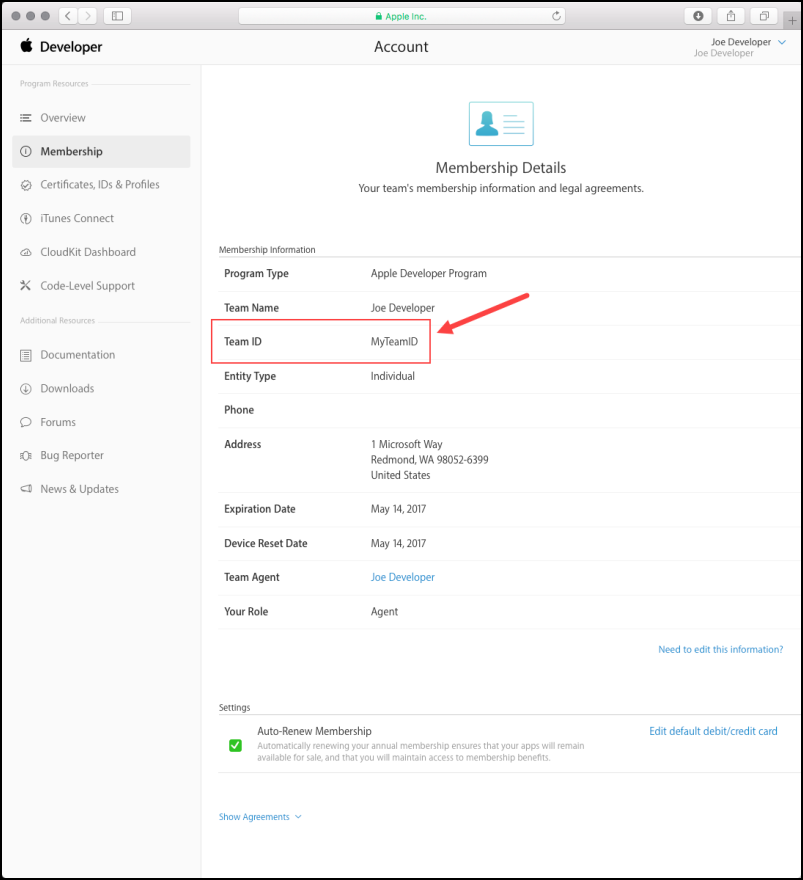
Task: Click the Team Name Joe Developer value
Action: (x=402, y=308)
